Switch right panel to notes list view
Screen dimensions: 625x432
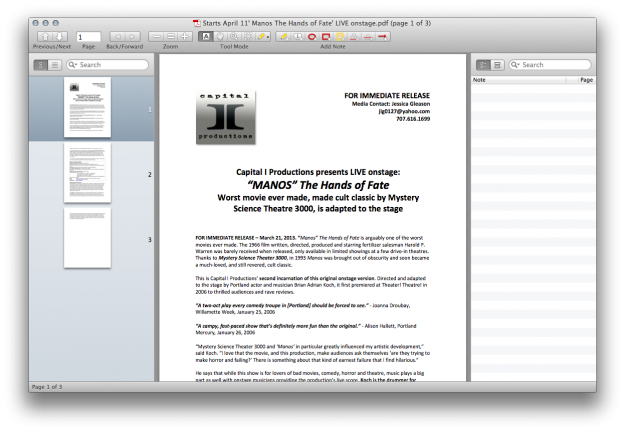[x=483, y=65]
